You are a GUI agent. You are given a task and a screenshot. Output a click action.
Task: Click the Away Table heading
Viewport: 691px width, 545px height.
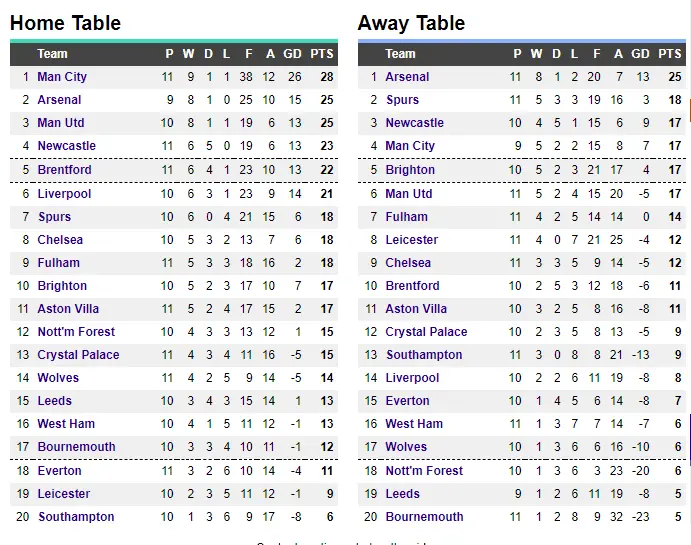(x=411, y=23)
